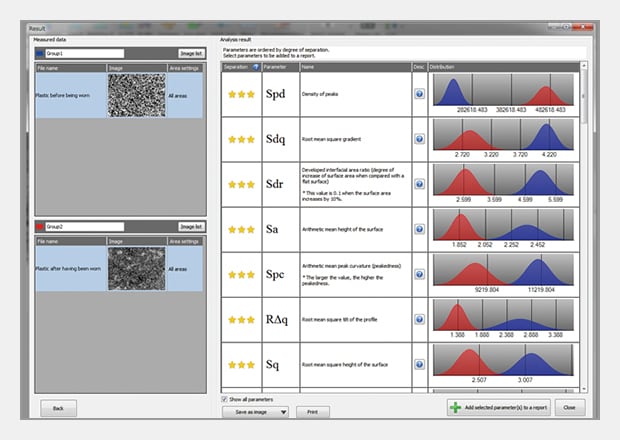Open Image list for Group1
Screen dimensions: 620x440
click(190, 52)
